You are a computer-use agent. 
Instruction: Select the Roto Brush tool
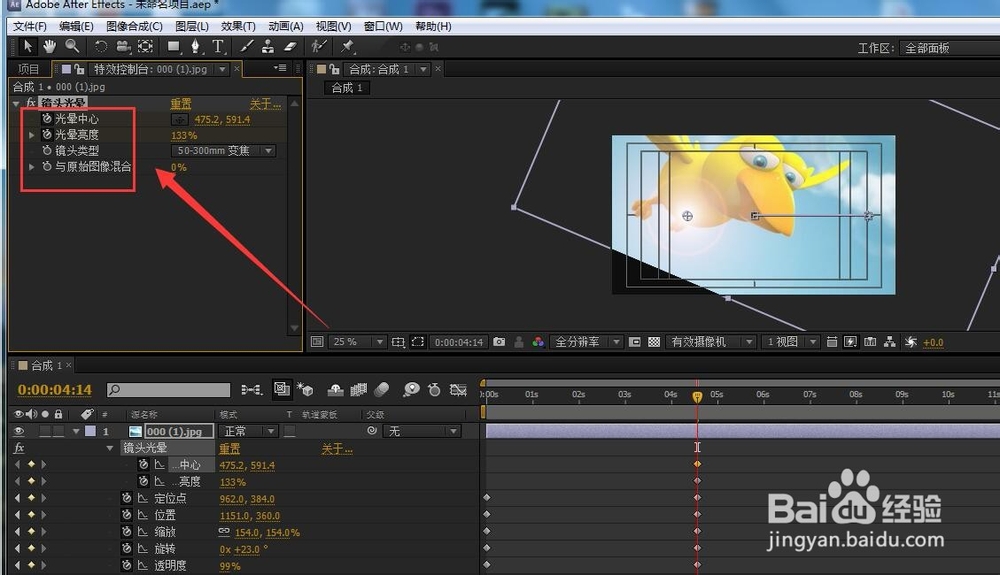[318, 46]
